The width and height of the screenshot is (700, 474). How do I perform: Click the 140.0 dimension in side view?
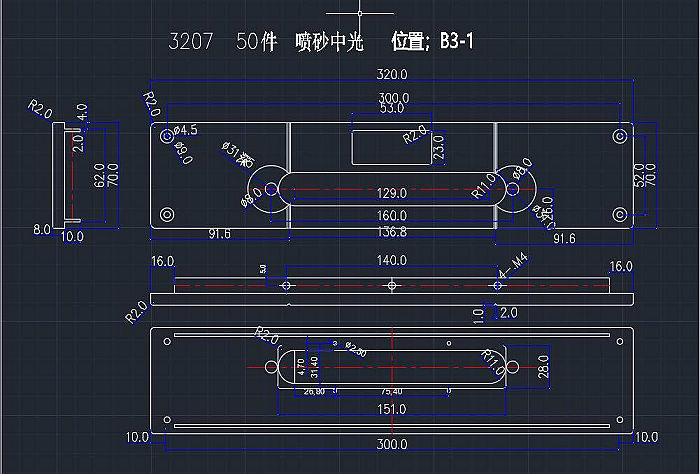[x=391, y=262]
